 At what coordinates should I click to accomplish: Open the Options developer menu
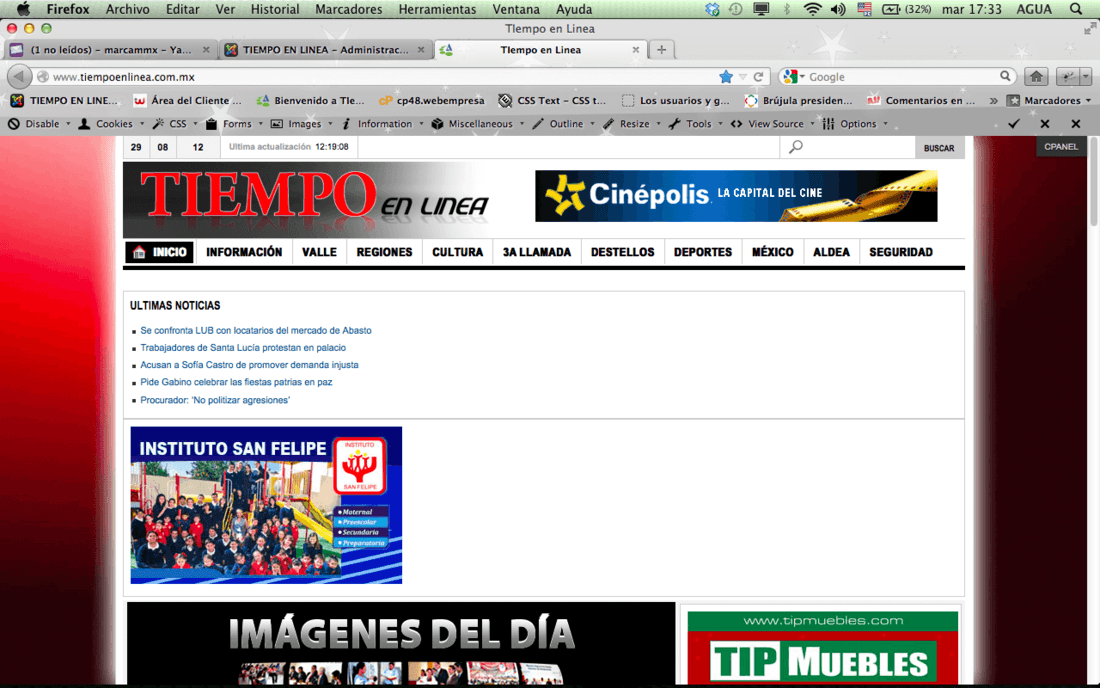[x=855, y=123]
